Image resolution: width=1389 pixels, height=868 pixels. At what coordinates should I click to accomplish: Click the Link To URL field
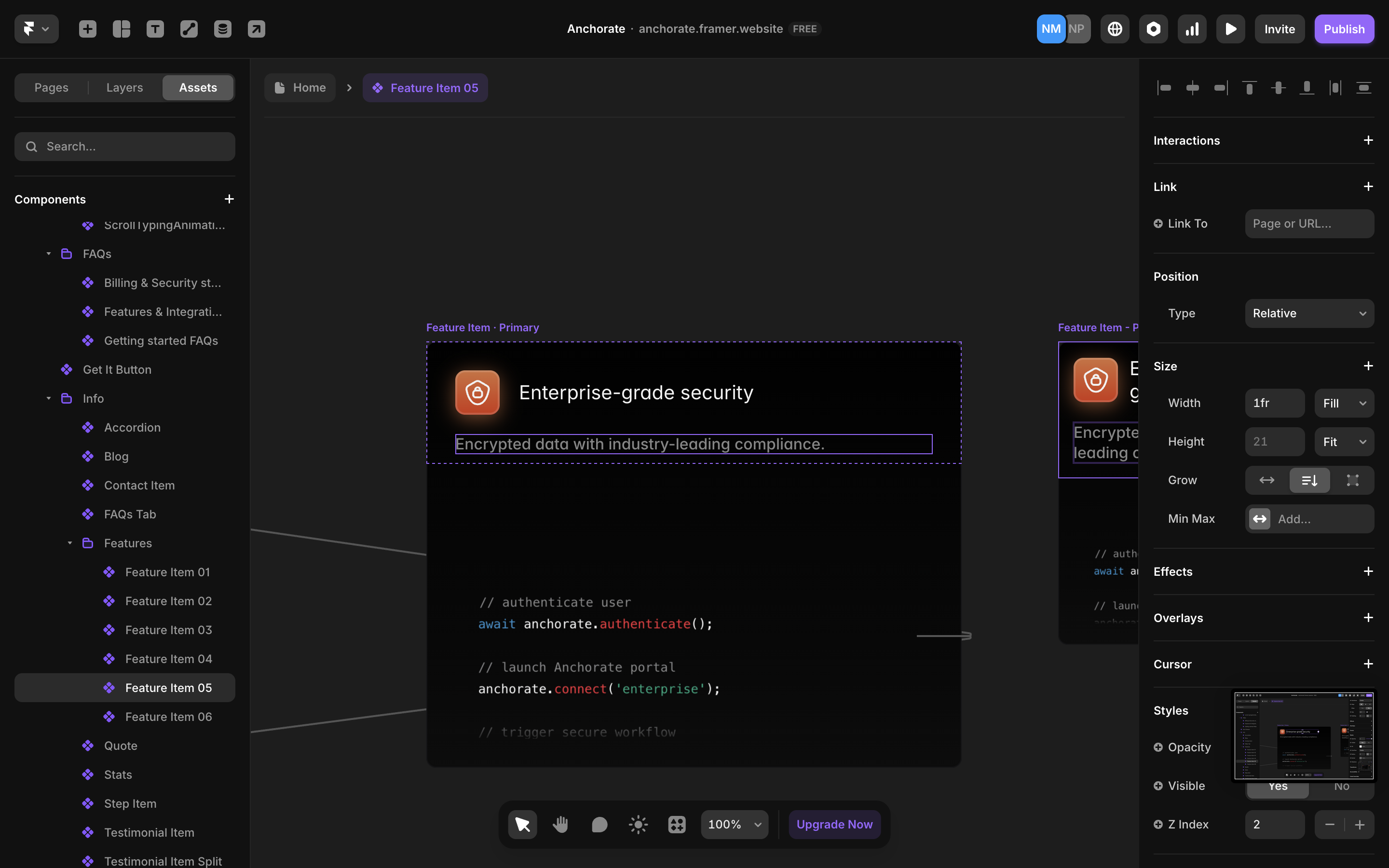[1308, 224]
